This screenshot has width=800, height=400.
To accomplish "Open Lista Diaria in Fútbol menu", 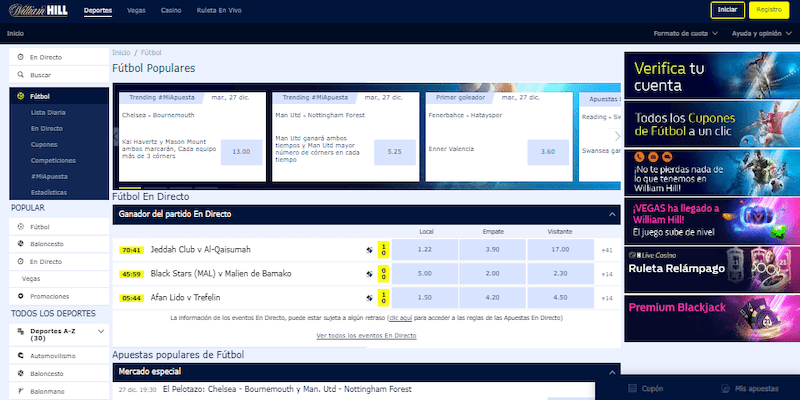I will point(48,112).
